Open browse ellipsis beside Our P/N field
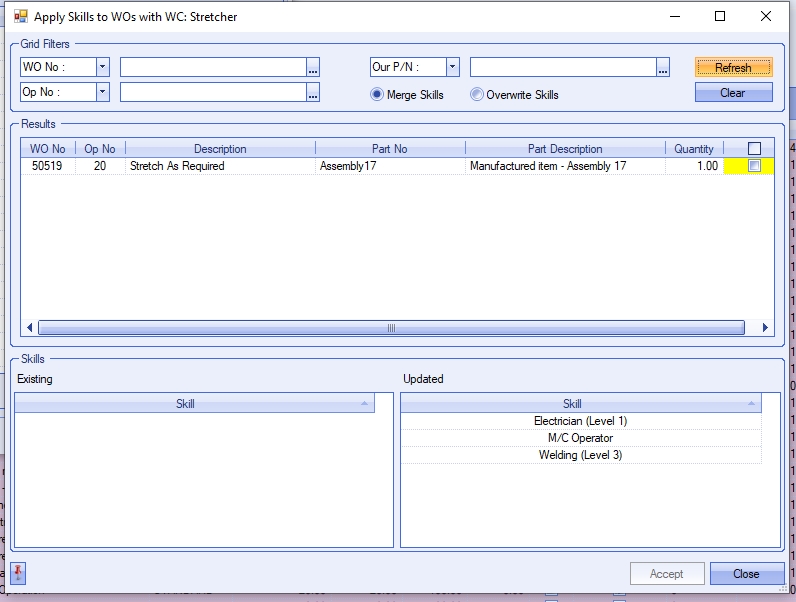The height and width of the screenshot is (602, 796). click(x=663, y=68)
